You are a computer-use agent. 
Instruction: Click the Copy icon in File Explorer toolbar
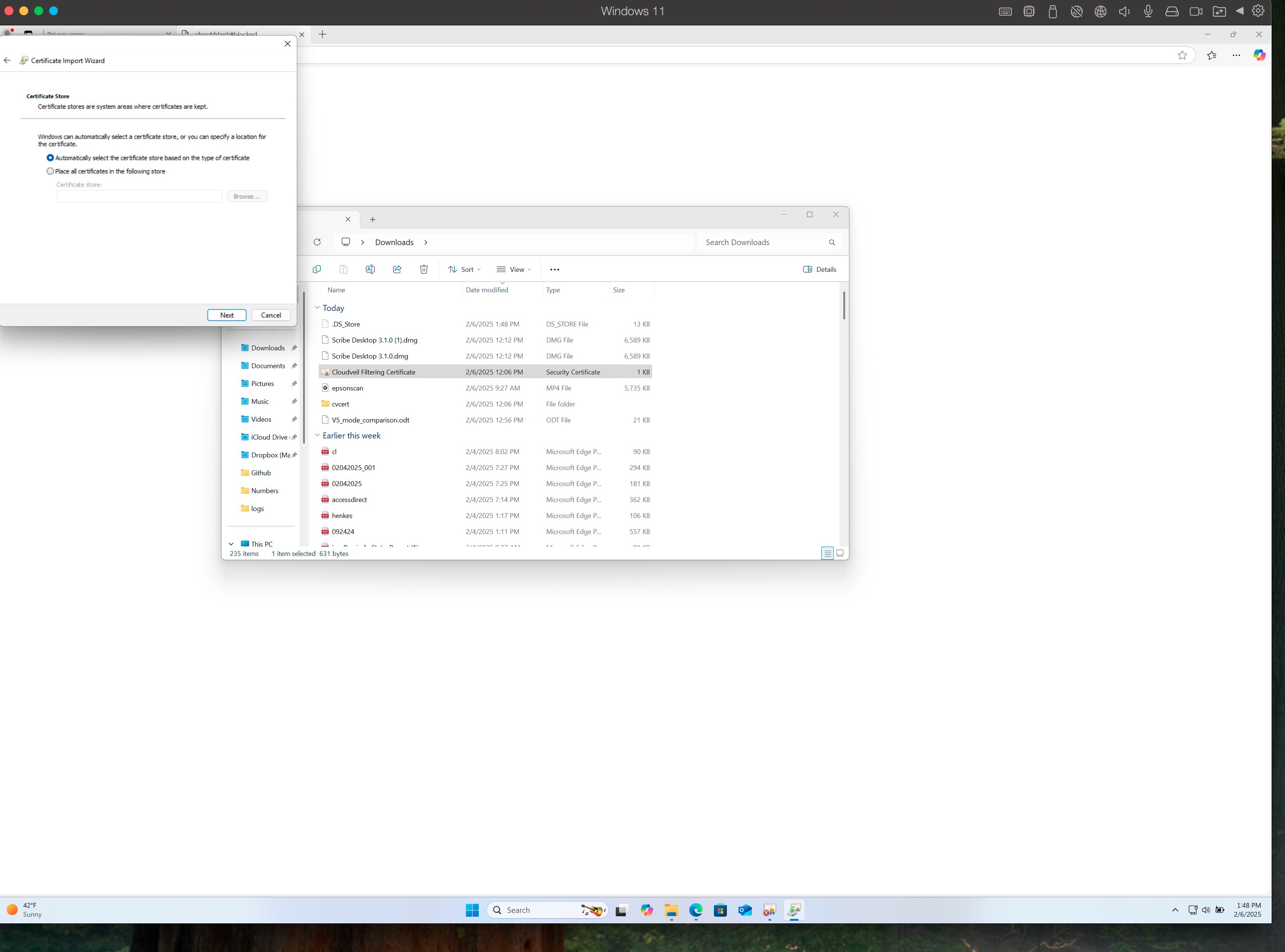click(x=316, y=269)
